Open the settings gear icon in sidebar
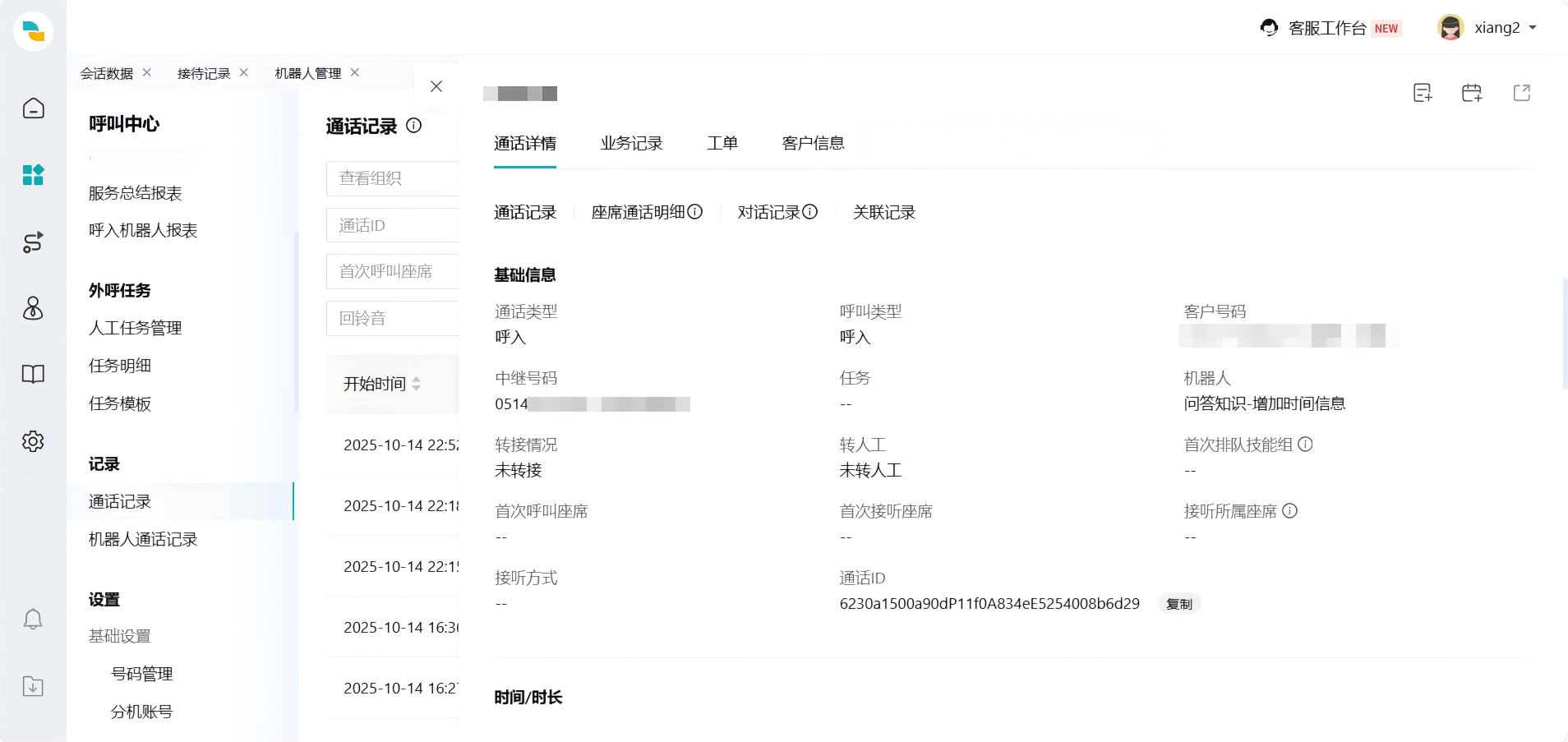This screenshot has width=1568, height=742. pos(33,441)
